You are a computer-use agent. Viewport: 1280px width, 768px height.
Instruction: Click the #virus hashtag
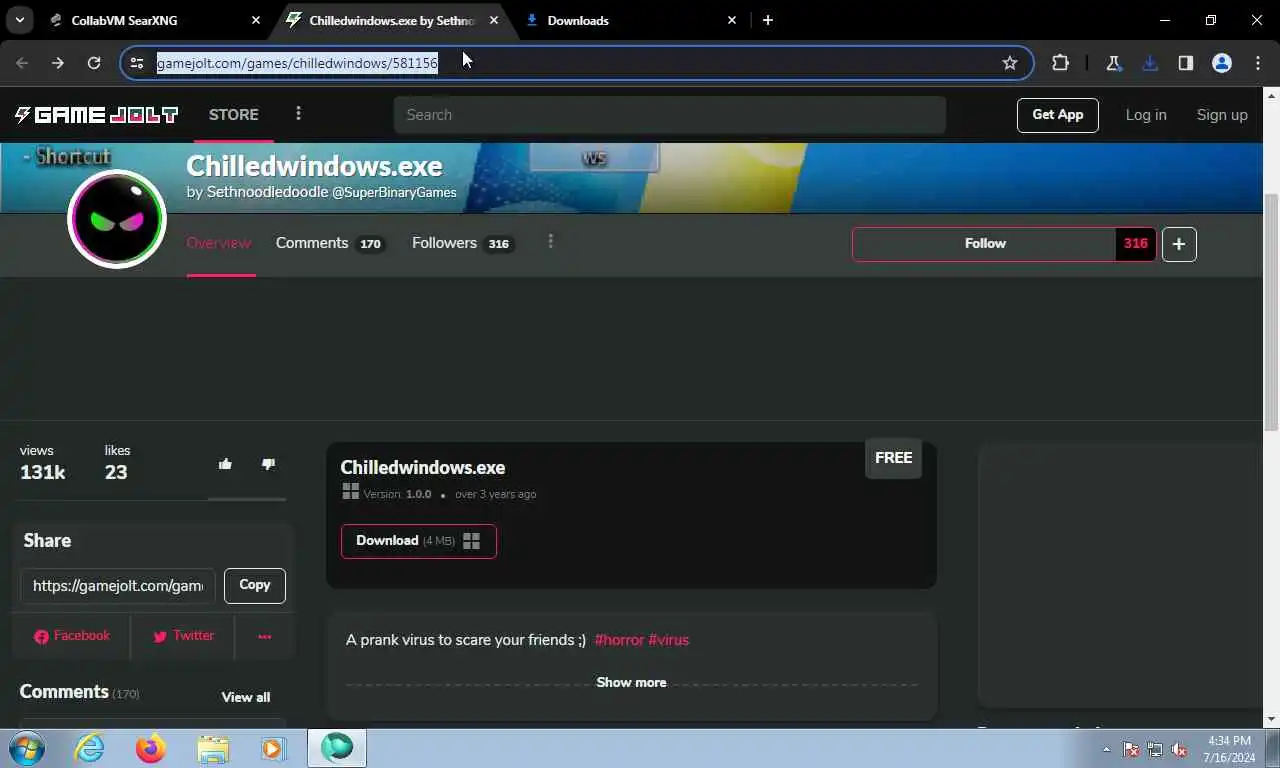(x=669, y=640)
